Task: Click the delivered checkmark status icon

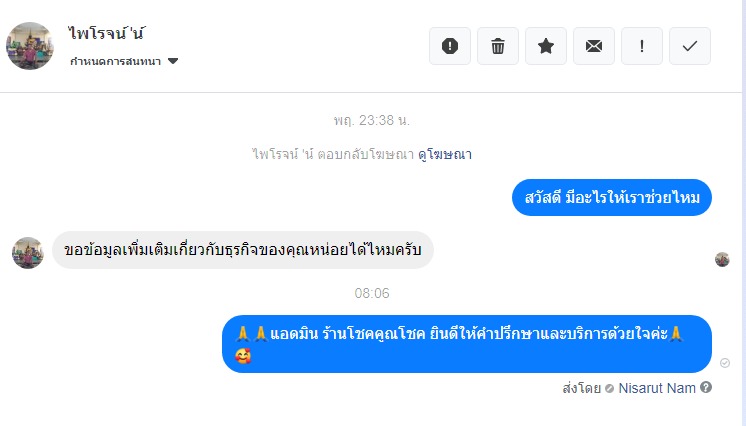Action: coord(725,363)
